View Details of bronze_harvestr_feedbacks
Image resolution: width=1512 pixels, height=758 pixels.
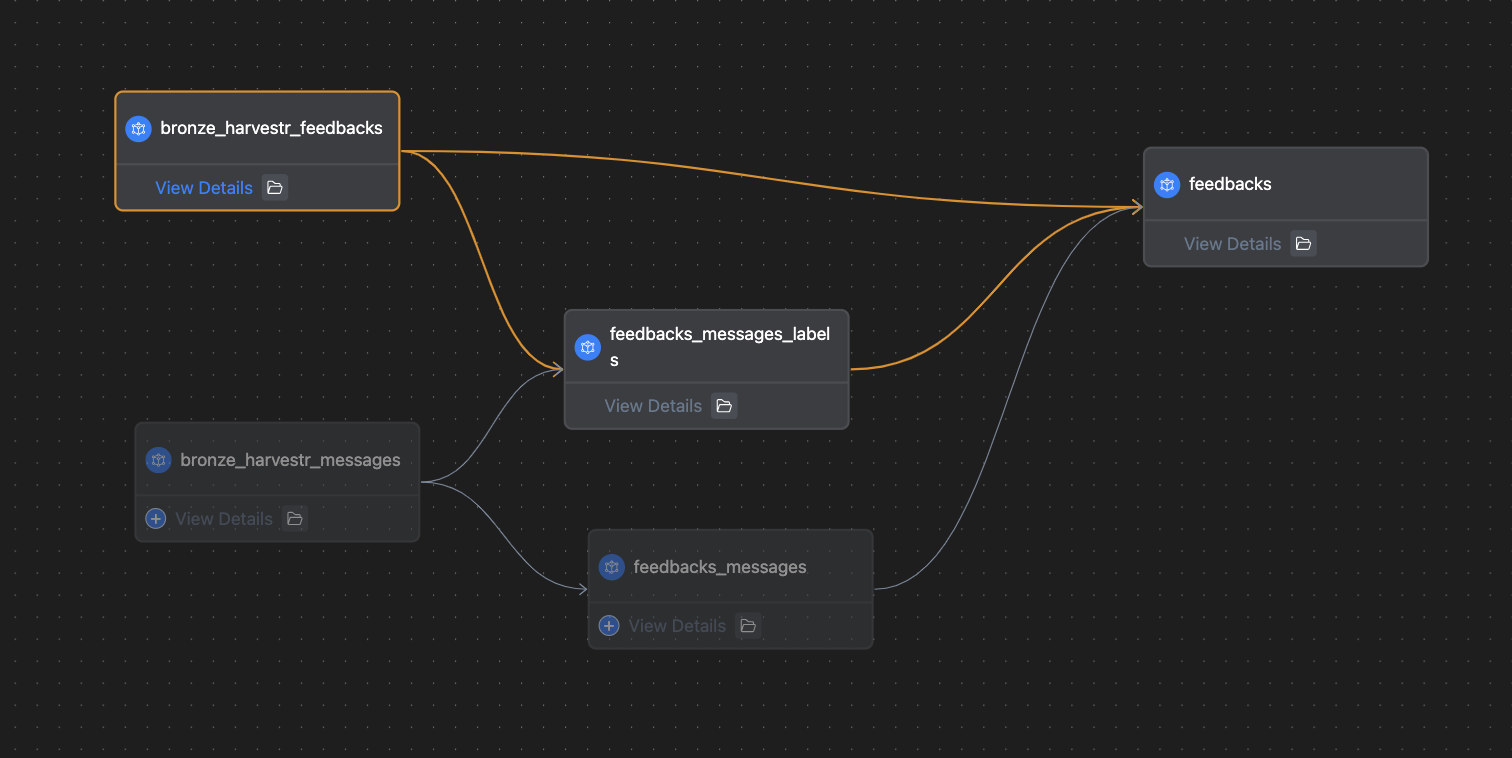[204, 188]
